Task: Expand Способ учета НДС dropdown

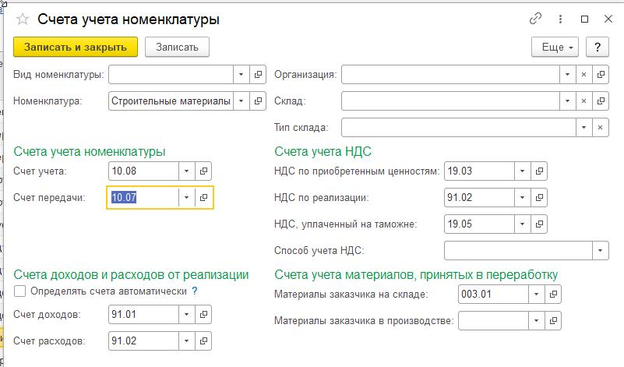Action: [x=601, y=250]
